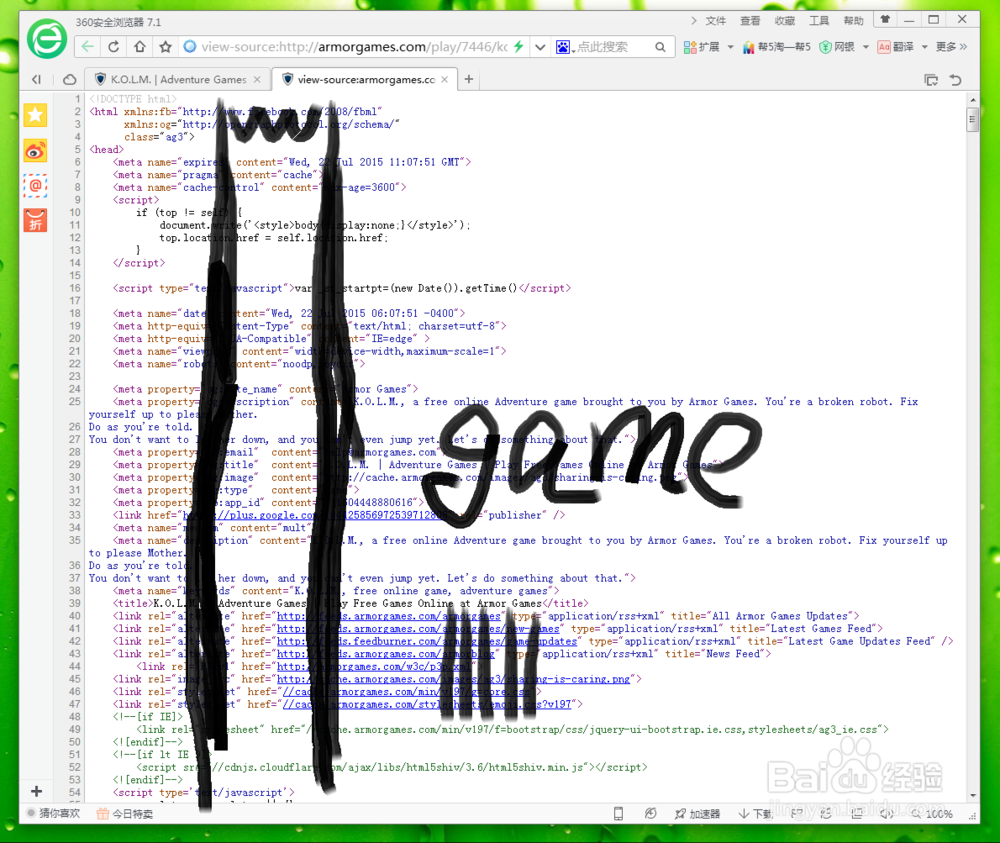Click the vertical scrollbar thumb
The image size is (1000, 843).
click(973, 119)
